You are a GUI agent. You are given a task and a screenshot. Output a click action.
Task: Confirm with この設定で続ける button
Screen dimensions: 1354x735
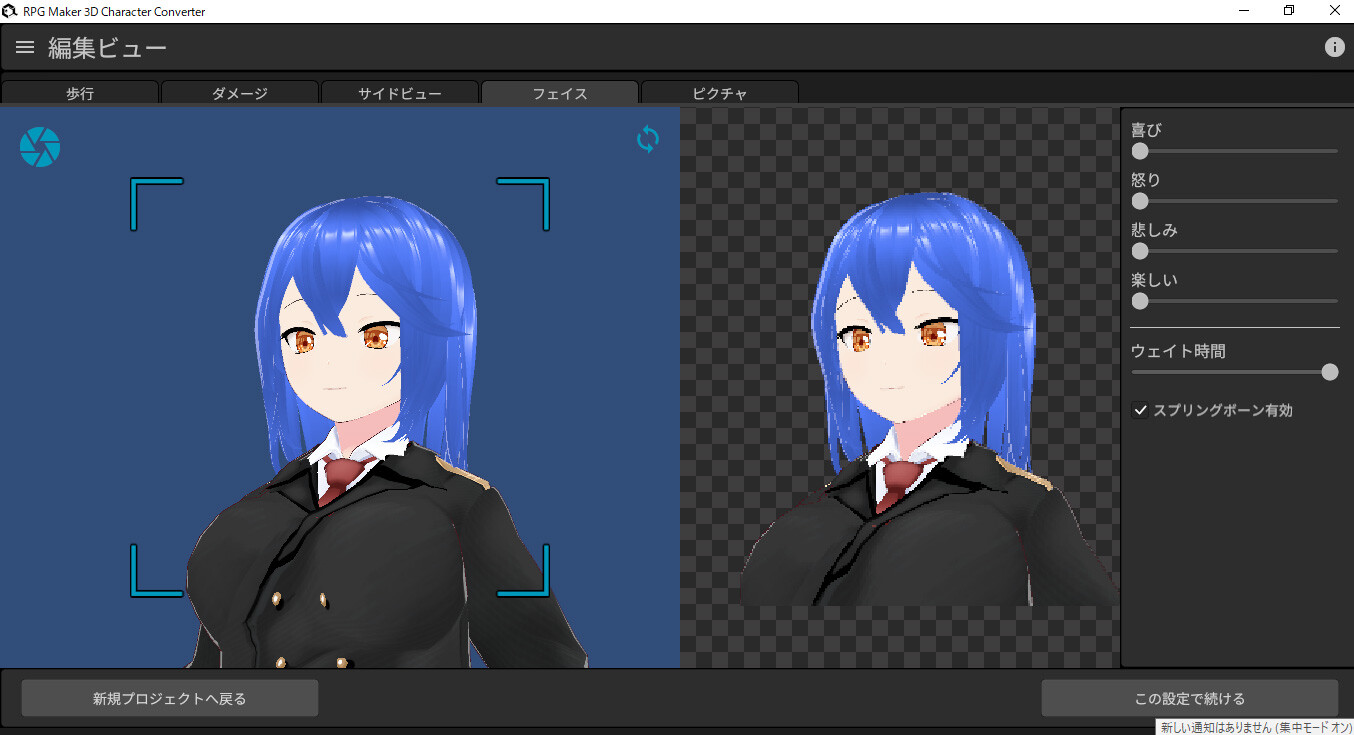tap(1190, 697)
